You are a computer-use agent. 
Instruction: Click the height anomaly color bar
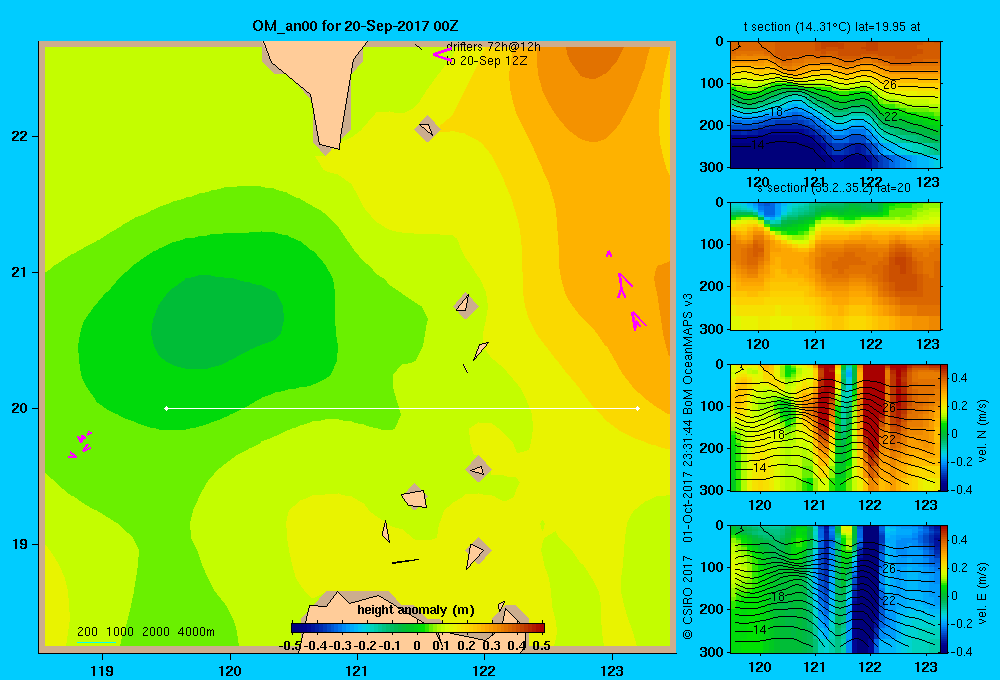tap(418, 628)
